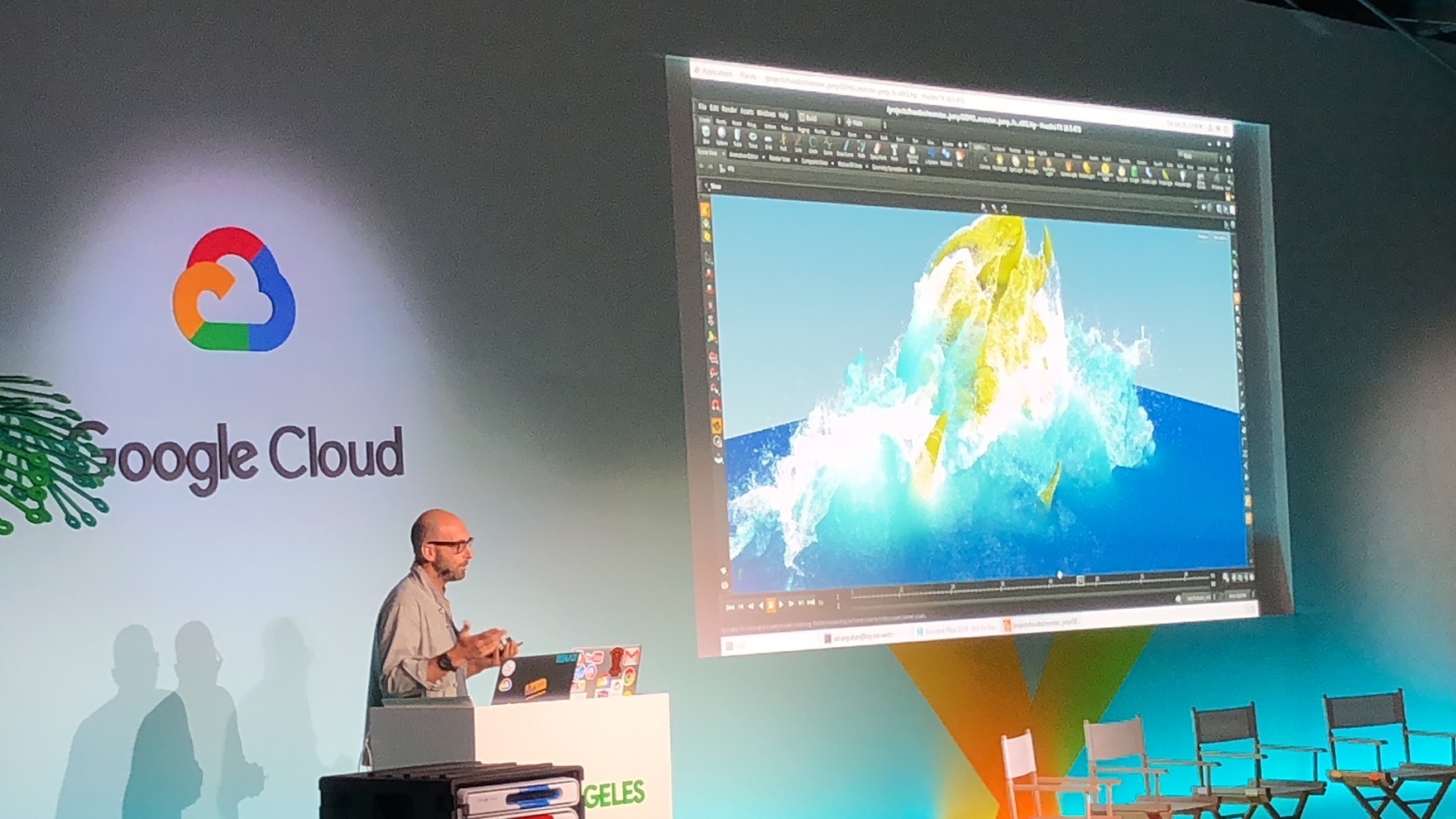
Task: Play the animation forward
Action: click(x=781, y=604)
